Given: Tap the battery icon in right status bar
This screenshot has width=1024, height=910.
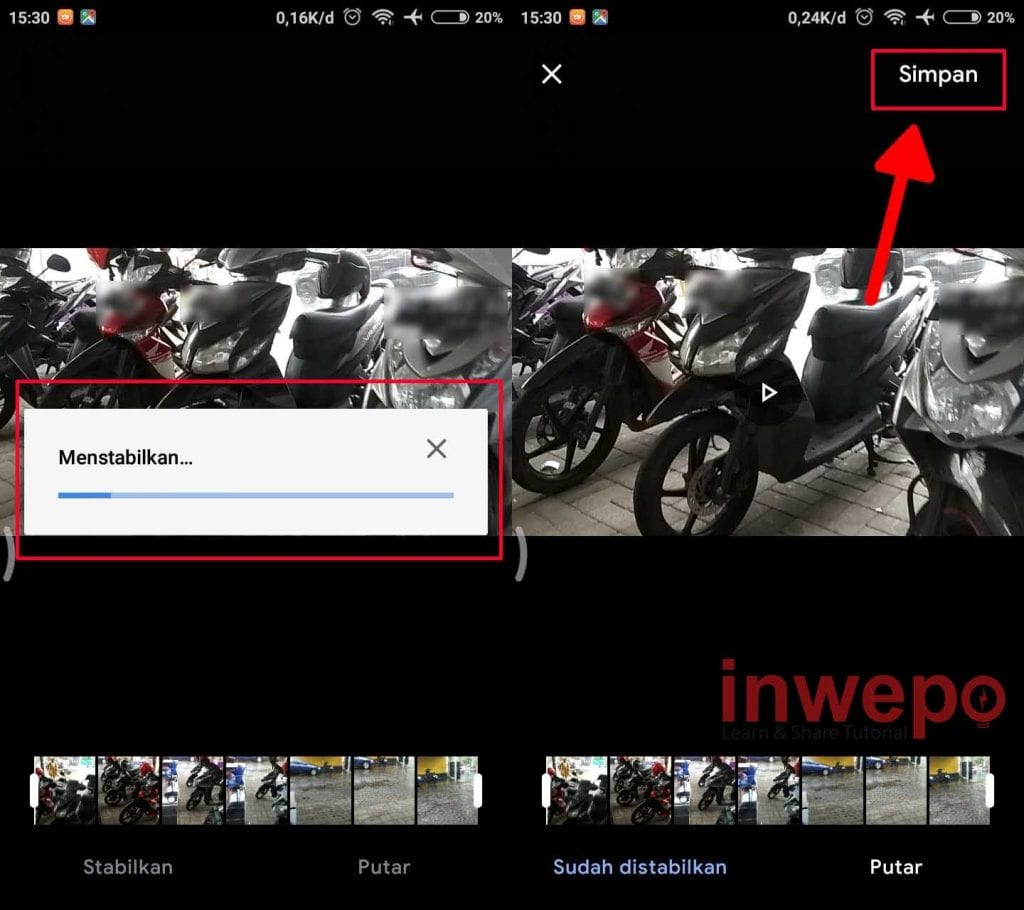Looking at the screenshot, I should (x=961, y=17).
